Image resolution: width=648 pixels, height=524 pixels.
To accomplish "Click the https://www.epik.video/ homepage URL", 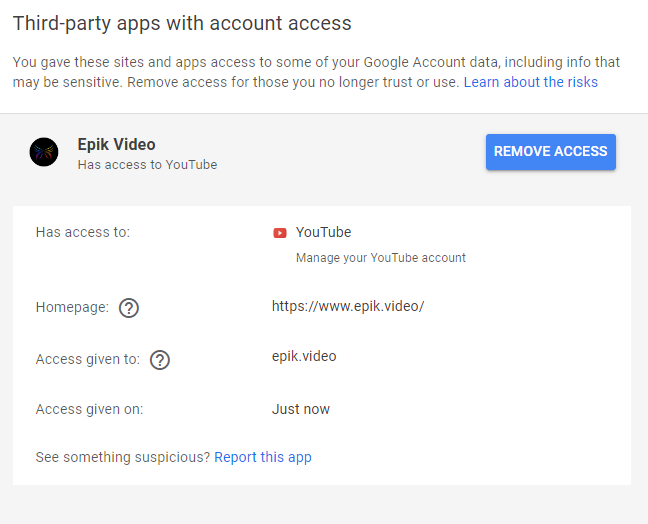I will [348, 306].
